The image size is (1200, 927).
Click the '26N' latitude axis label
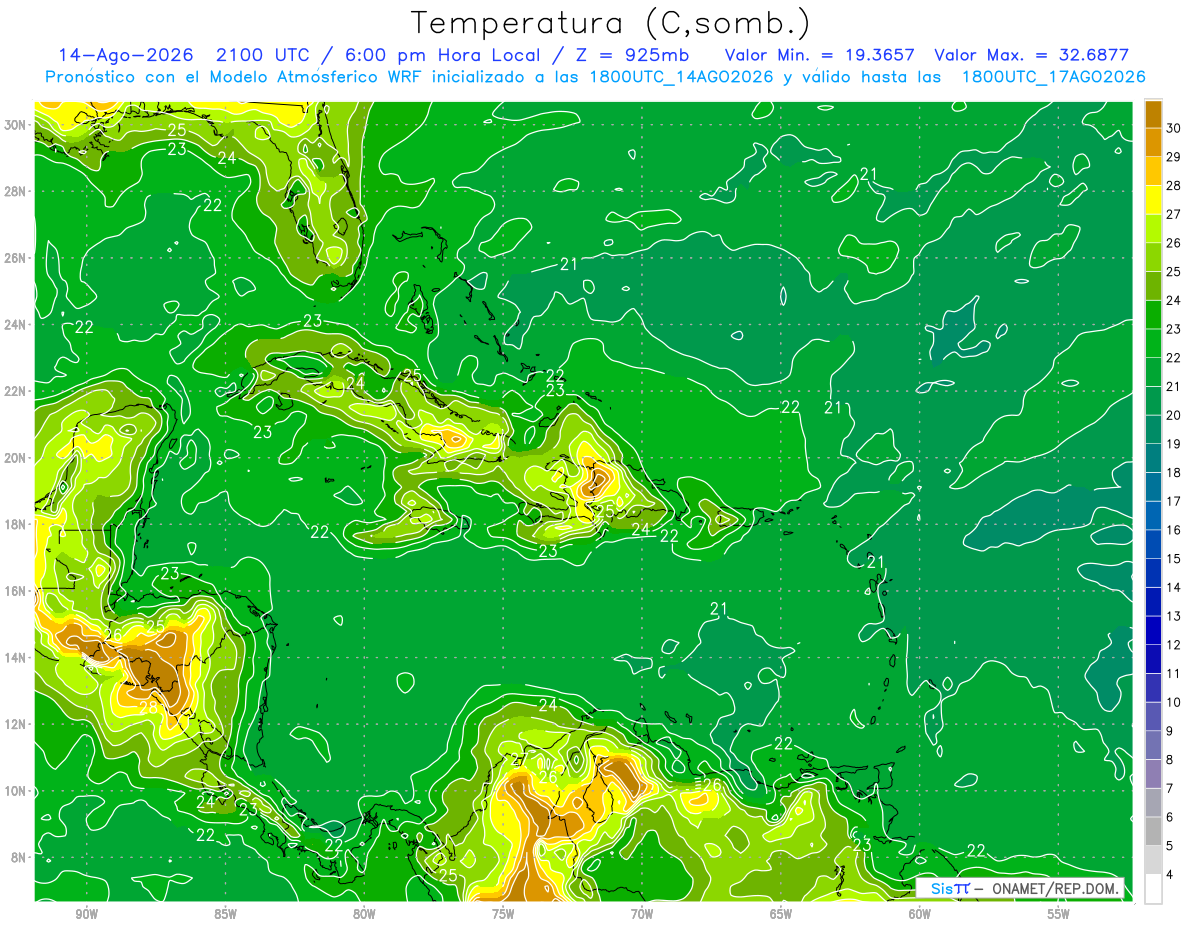tap(15, 257)
